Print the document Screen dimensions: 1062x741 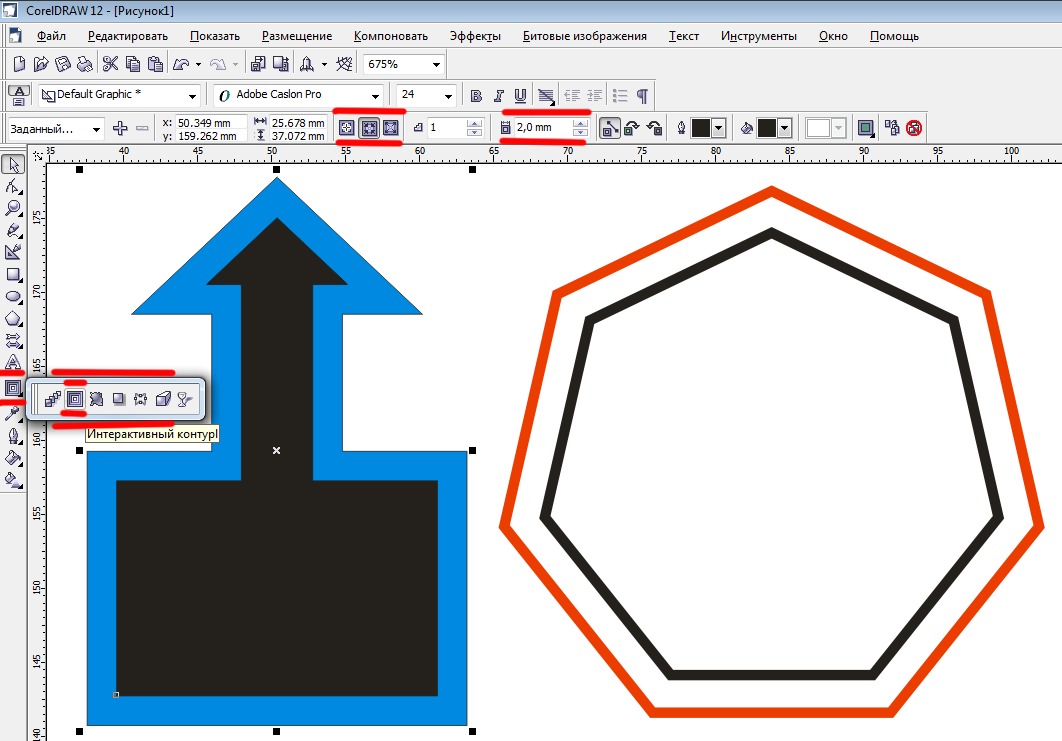(x=85, y=64)
